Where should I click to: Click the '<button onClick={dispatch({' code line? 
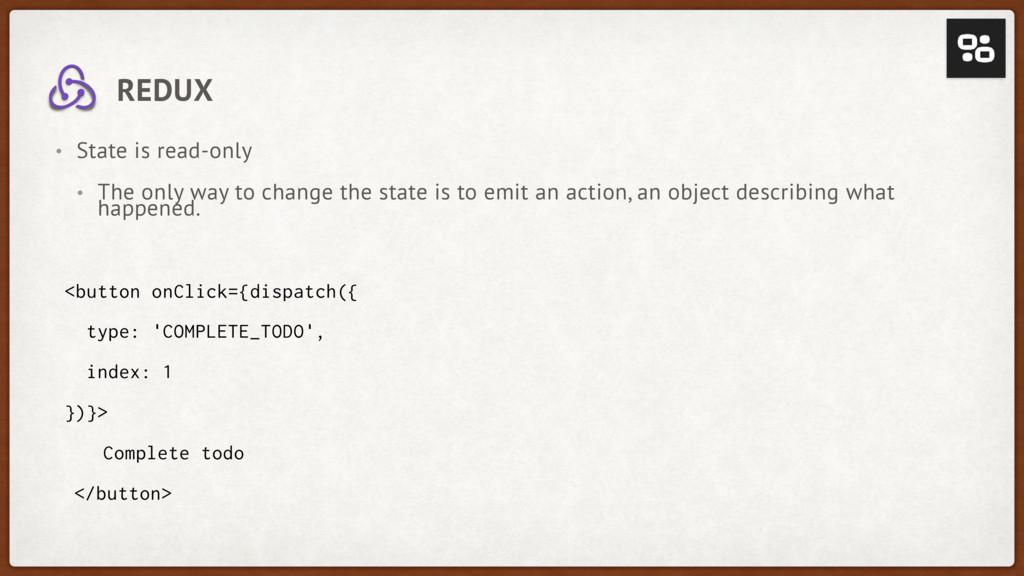[211, 292]
